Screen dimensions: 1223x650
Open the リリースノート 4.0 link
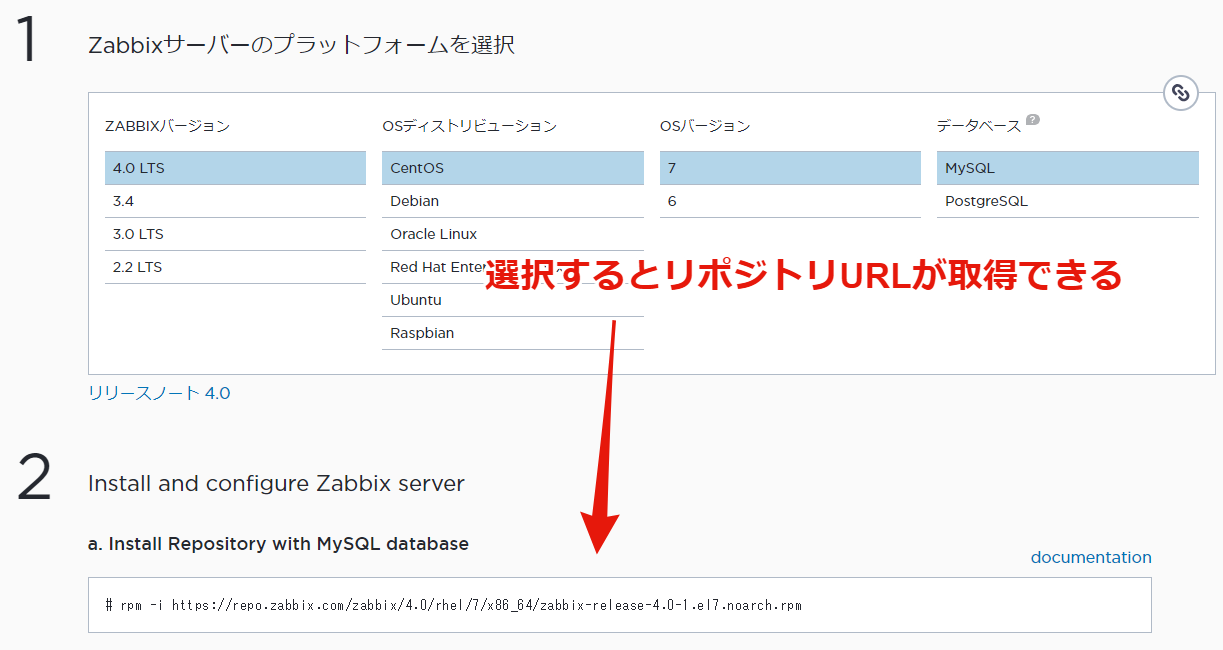(159, 393)
